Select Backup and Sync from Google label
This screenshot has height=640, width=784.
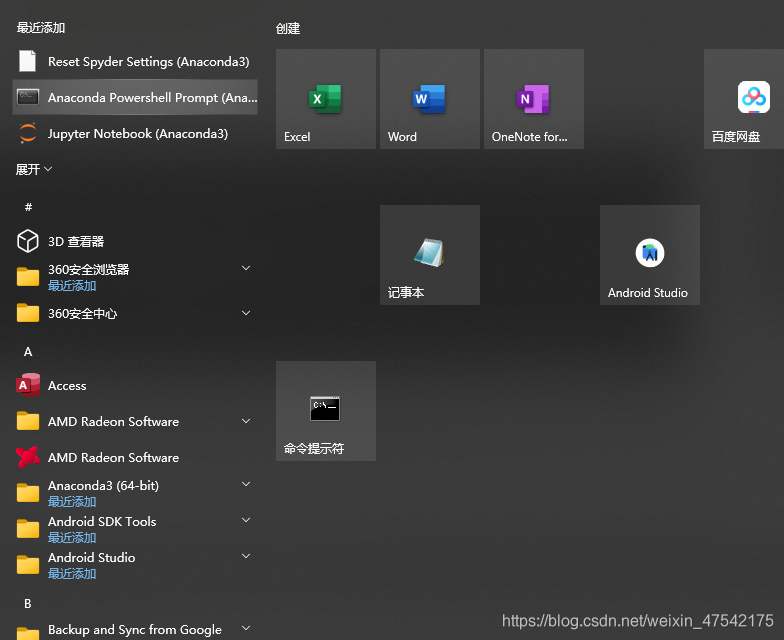[134, 630]
